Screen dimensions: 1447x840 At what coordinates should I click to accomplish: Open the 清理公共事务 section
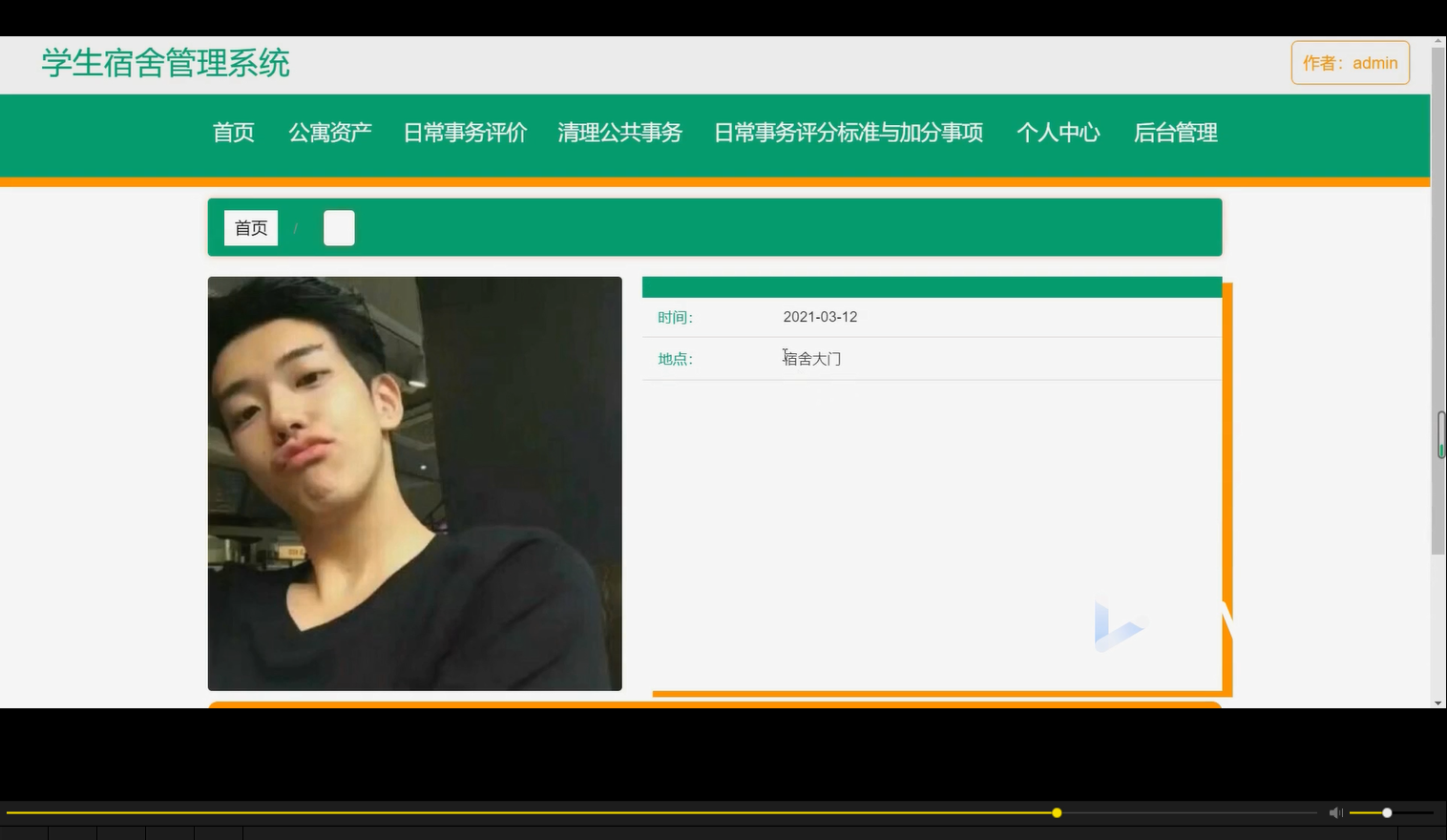click(x=619, y=133)
